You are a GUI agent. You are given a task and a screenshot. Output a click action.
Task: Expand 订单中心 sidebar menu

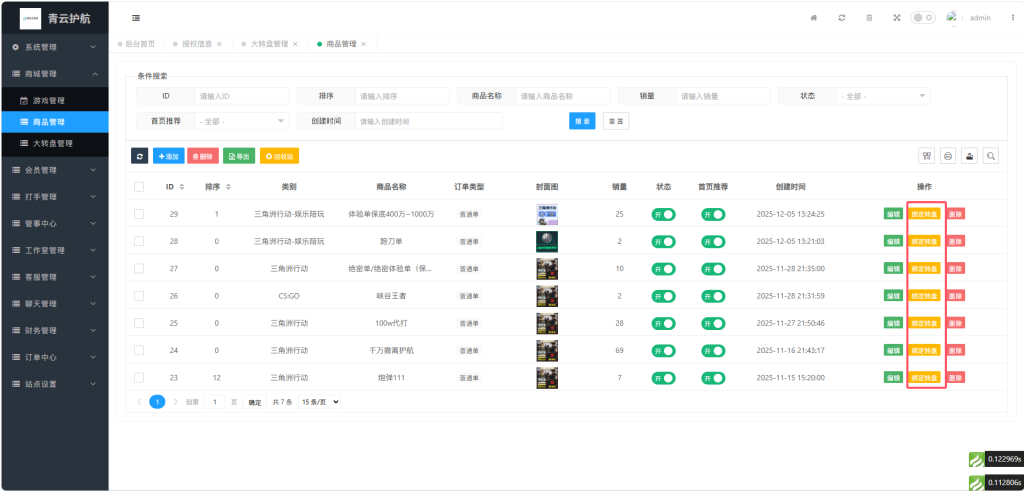point(55,357)
